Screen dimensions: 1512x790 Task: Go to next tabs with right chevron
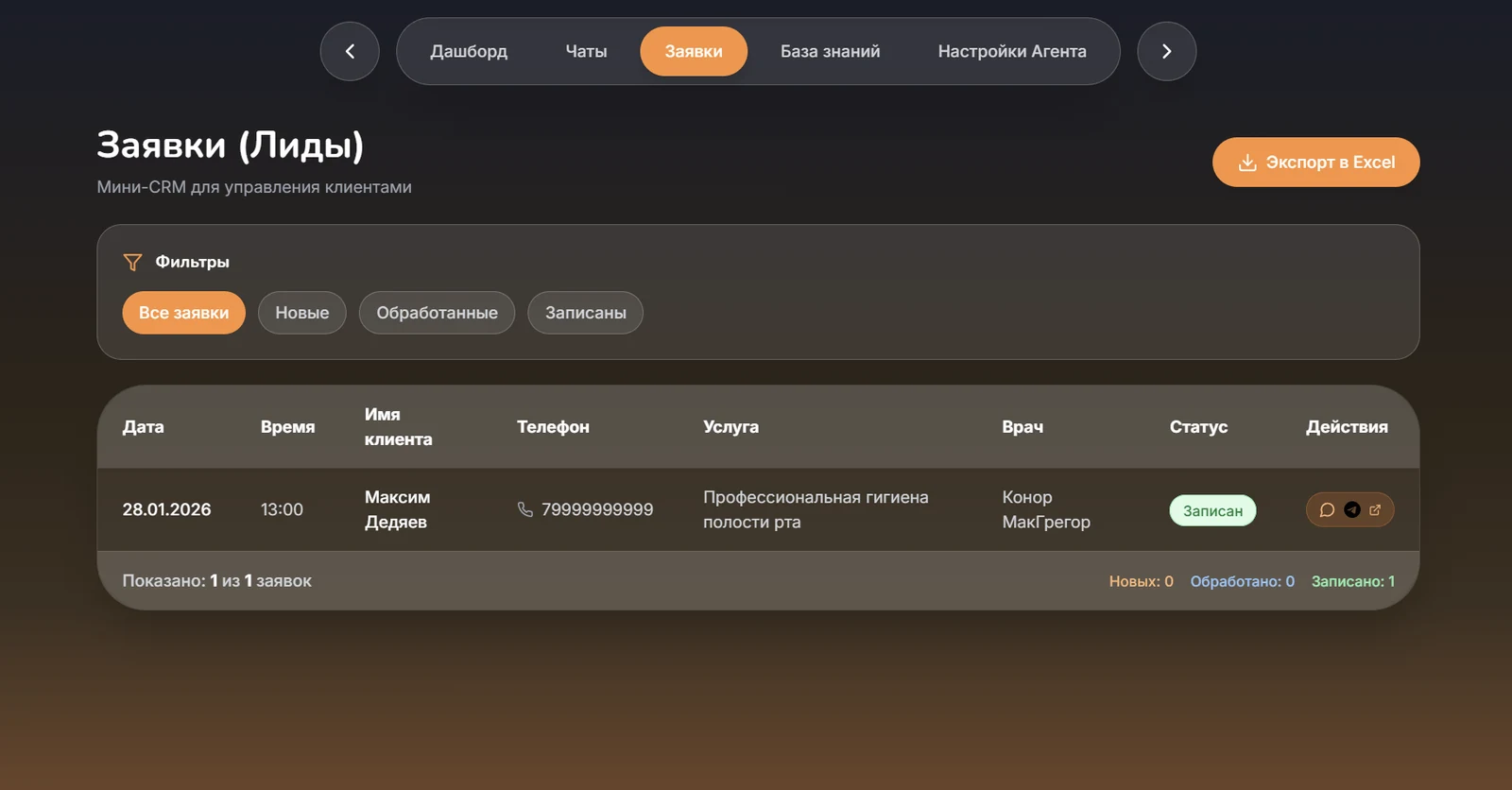1166,51
